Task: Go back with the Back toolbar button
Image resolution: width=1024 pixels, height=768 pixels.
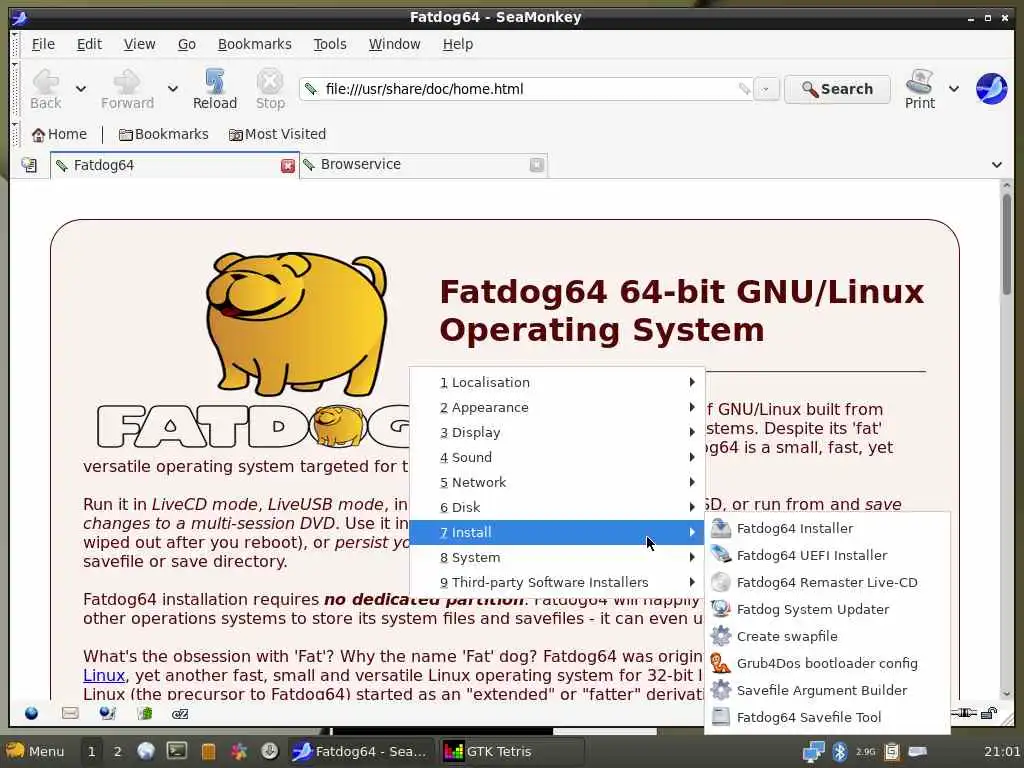Action: (x=46, y=89)
